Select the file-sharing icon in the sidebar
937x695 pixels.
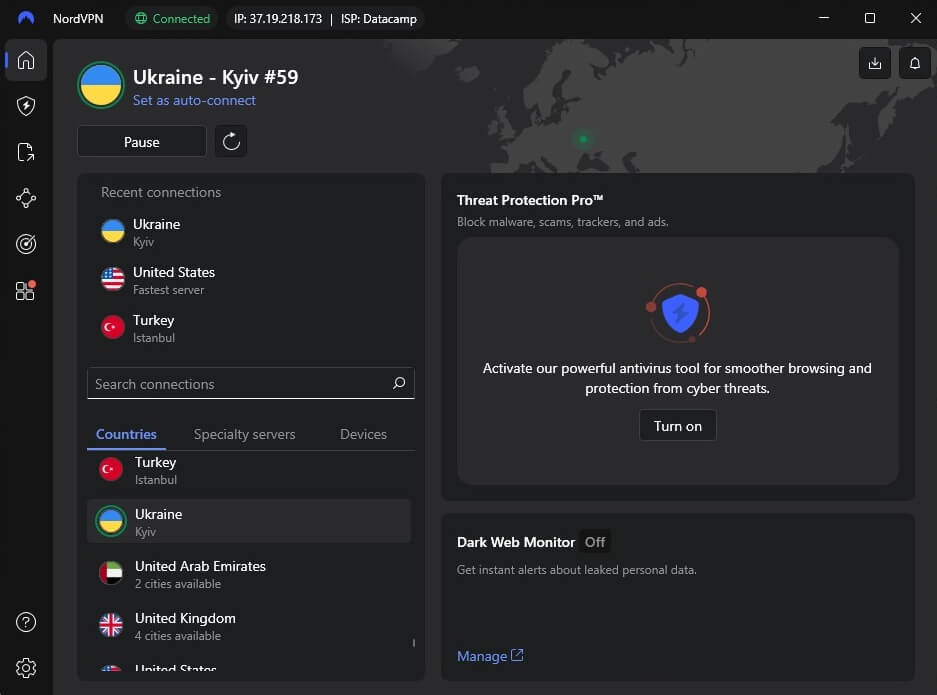coord(25,152)
